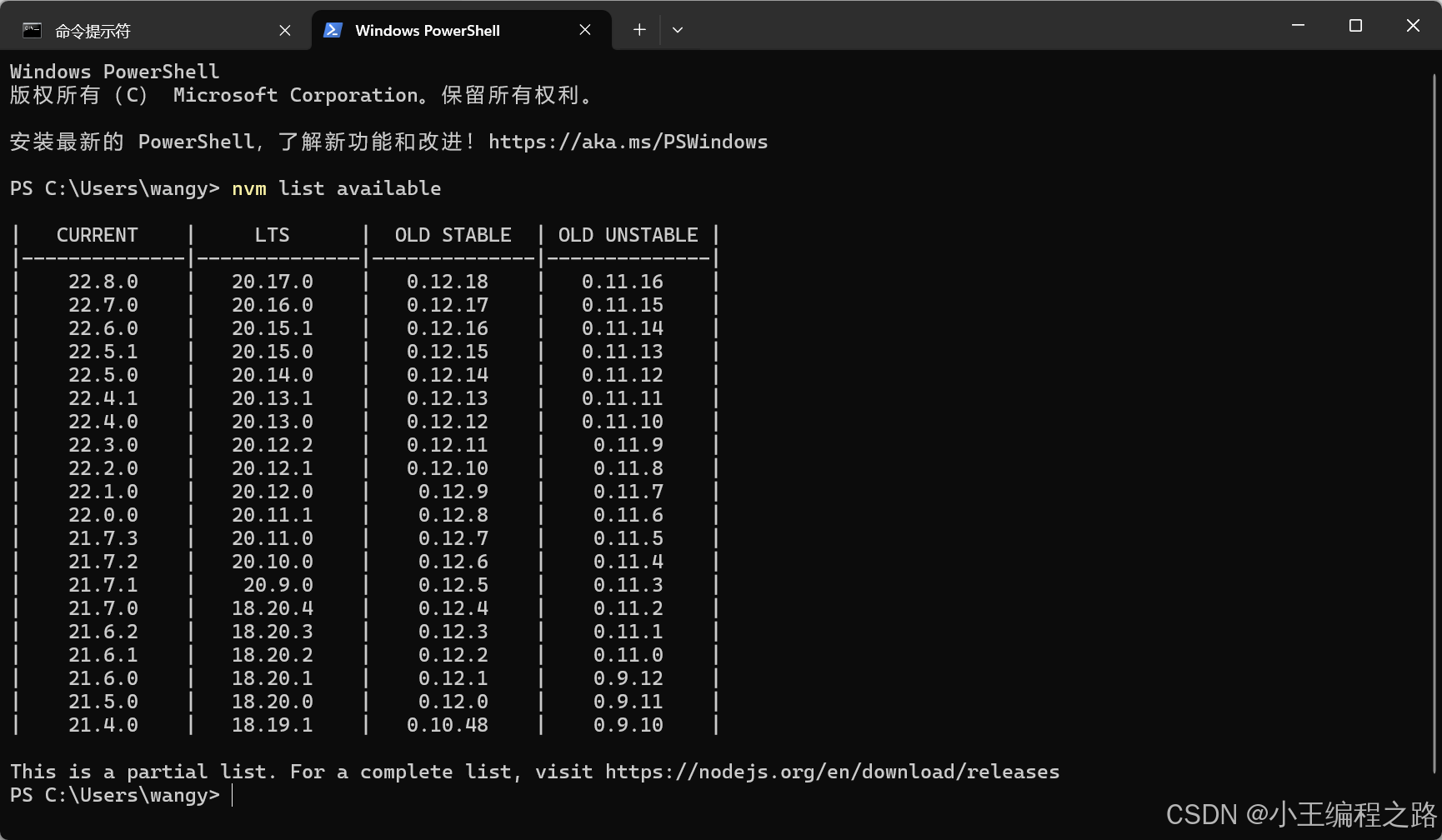Click LTS version 20.10.0

273,562
